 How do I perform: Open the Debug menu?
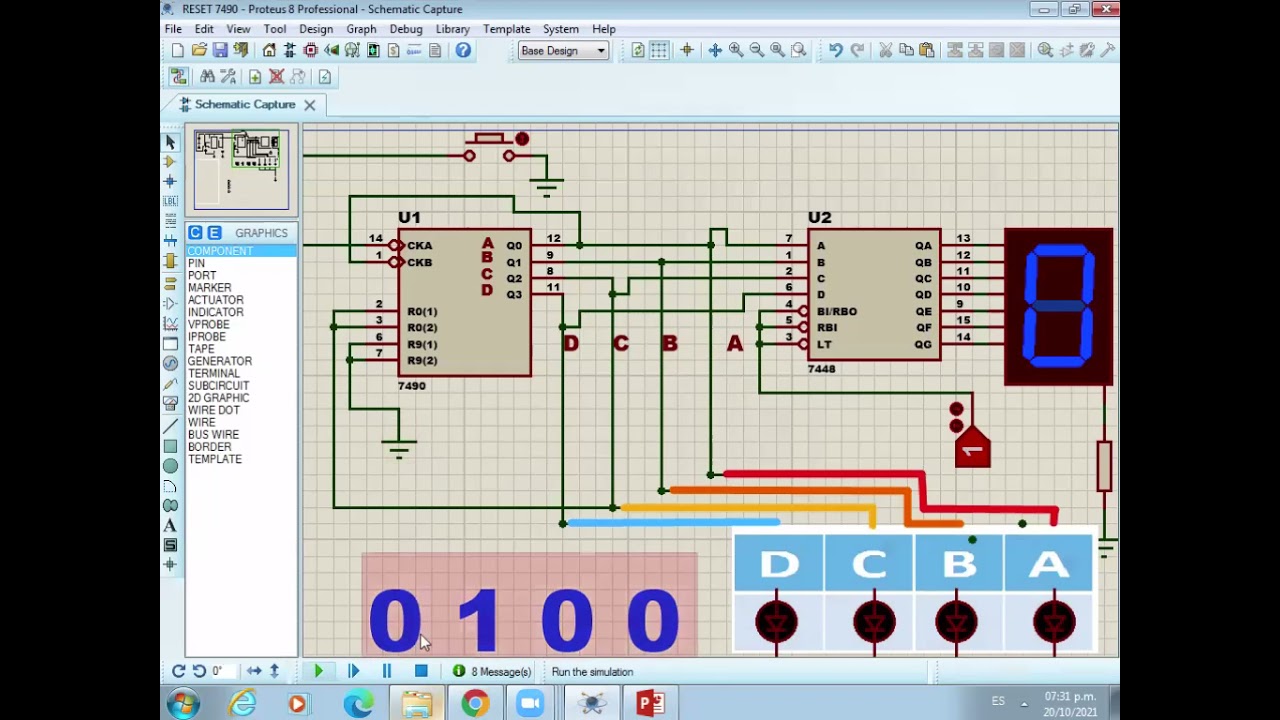[406, 29]
